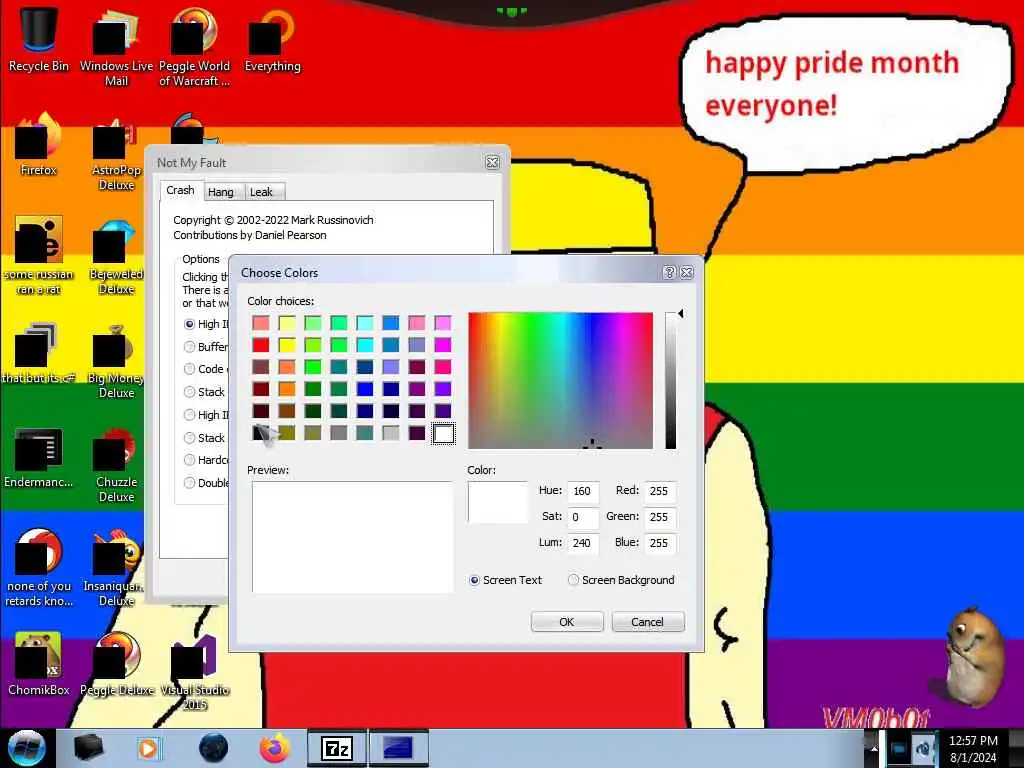Open the Endermanc... desktop icon
This screenshot has width=1024, height=768.
pos(39,457)
